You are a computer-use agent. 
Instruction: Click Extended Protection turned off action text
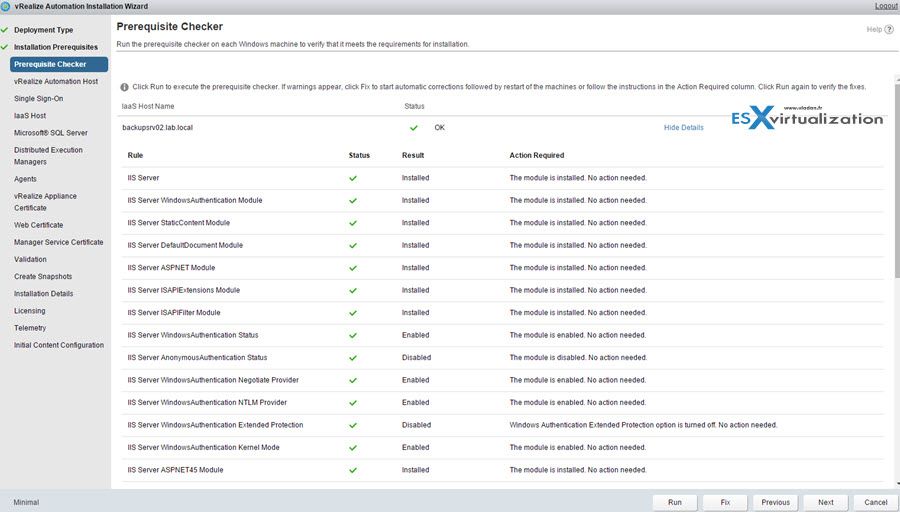pos(643,425)
